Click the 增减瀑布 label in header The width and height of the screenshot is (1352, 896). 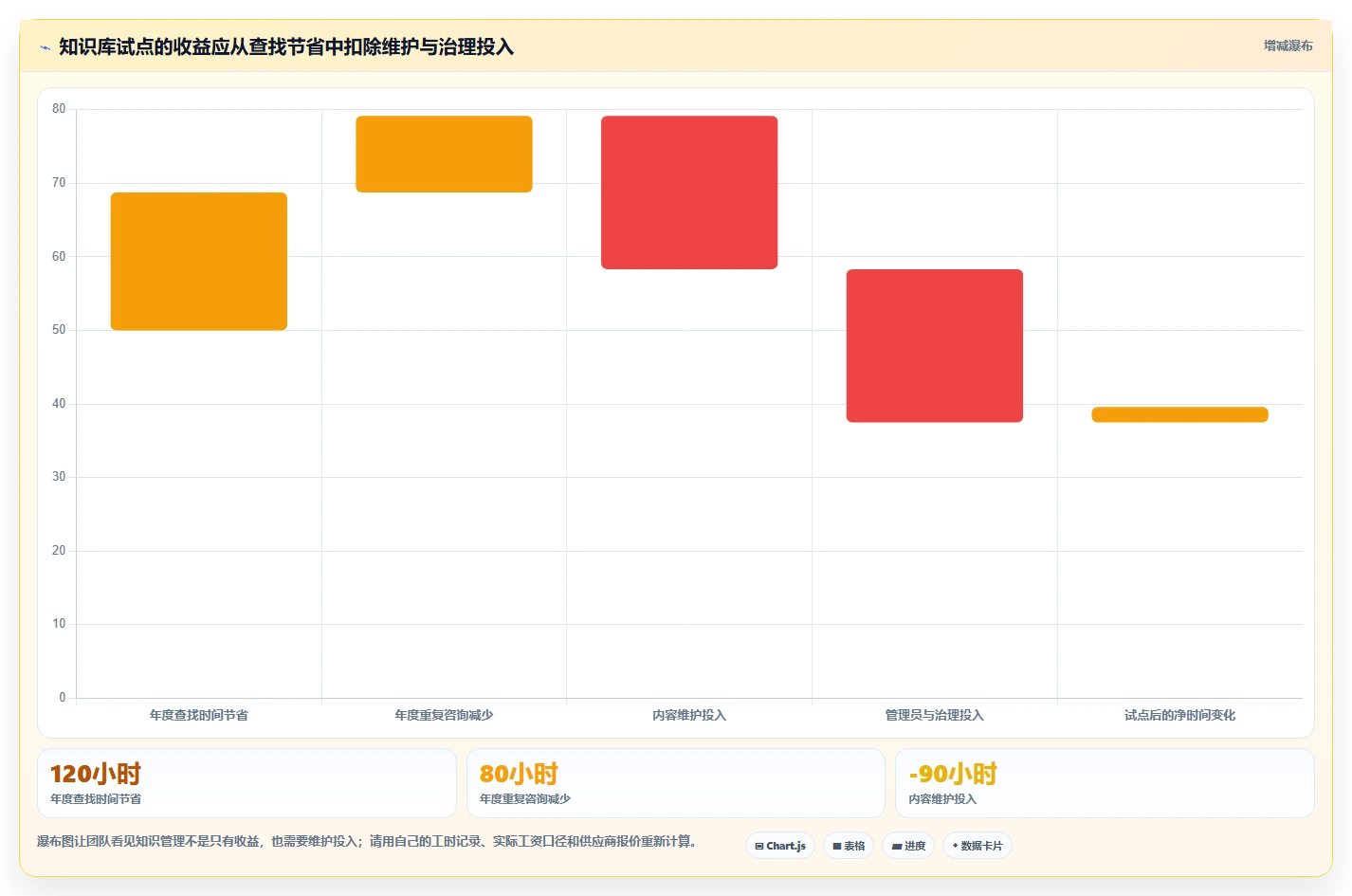(x=1288, y=46)
